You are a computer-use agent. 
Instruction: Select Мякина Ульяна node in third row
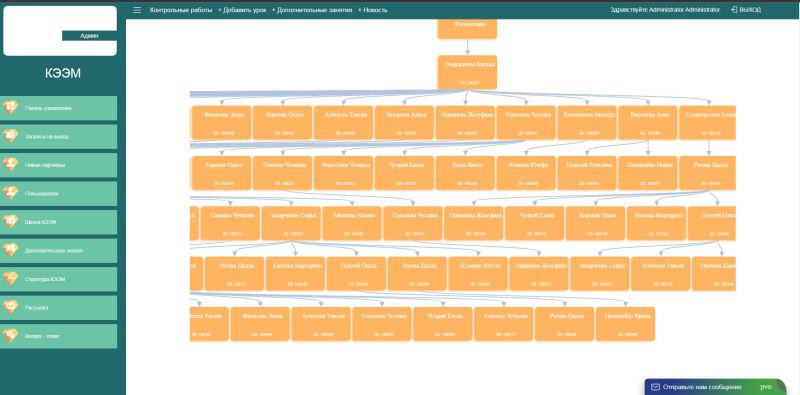352,223
